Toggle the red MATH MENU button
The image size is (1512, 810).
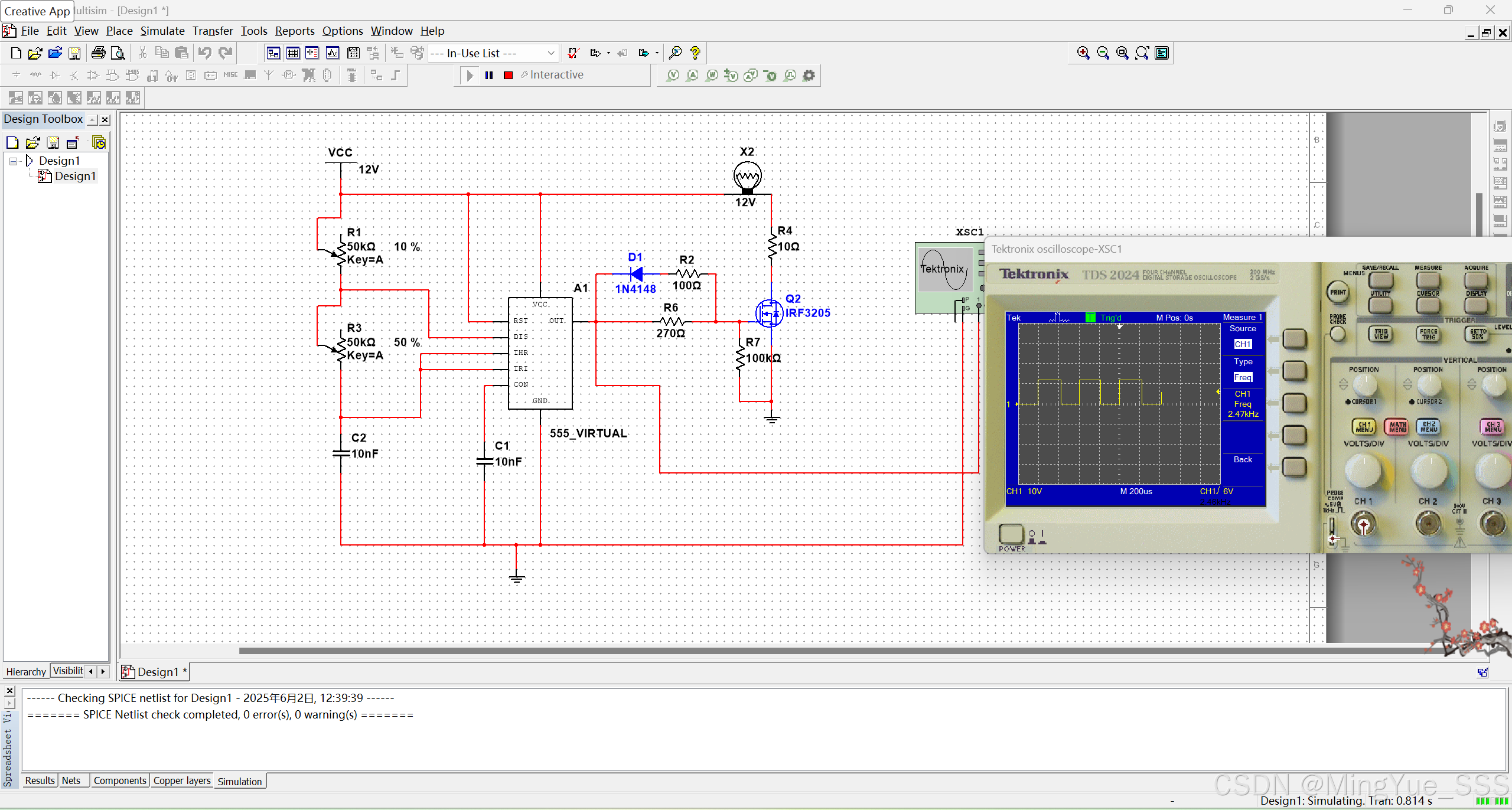(1397, 426)
